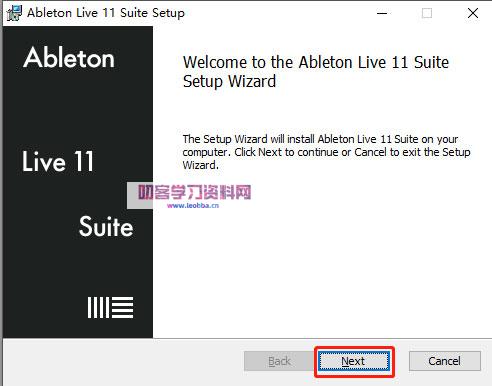Click the Ableton wordmark in the dark banner

69,58
